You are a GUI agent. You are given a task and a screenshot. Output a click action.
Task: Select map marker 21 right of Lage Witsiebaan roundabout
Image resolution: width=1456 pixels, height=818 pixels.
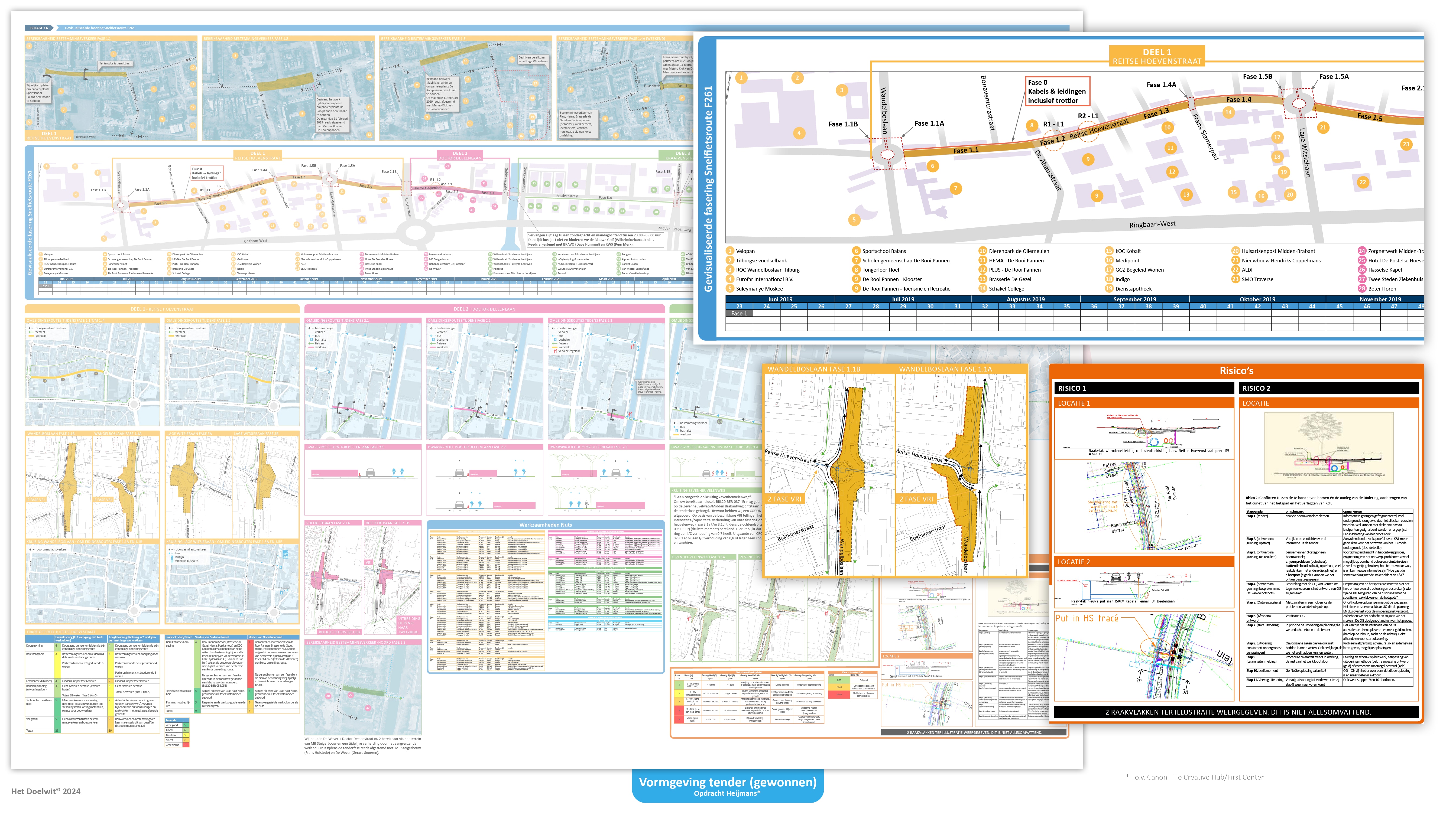[x=1323, y=128]
